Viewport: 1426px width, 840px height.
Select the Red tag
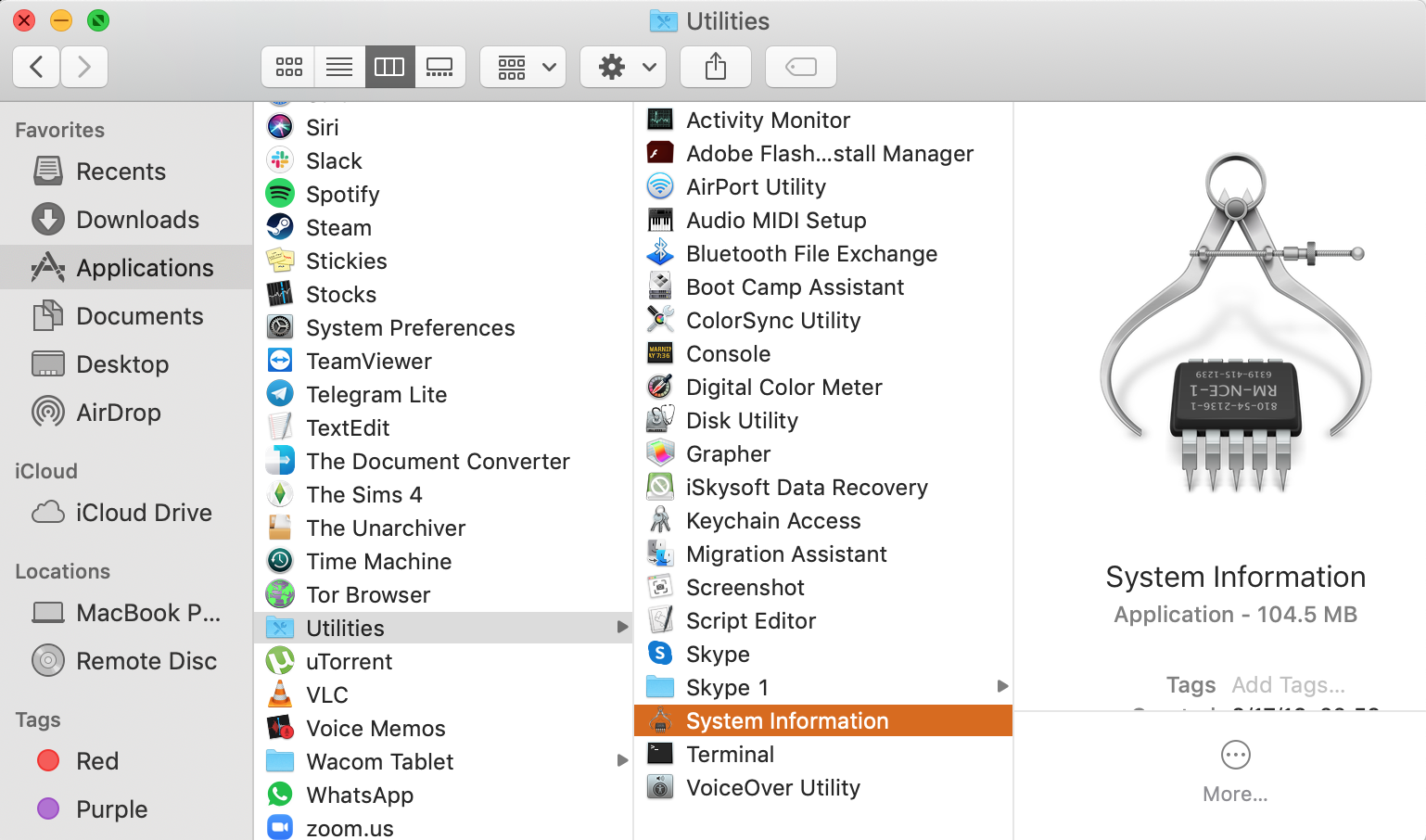click(126, 761)
